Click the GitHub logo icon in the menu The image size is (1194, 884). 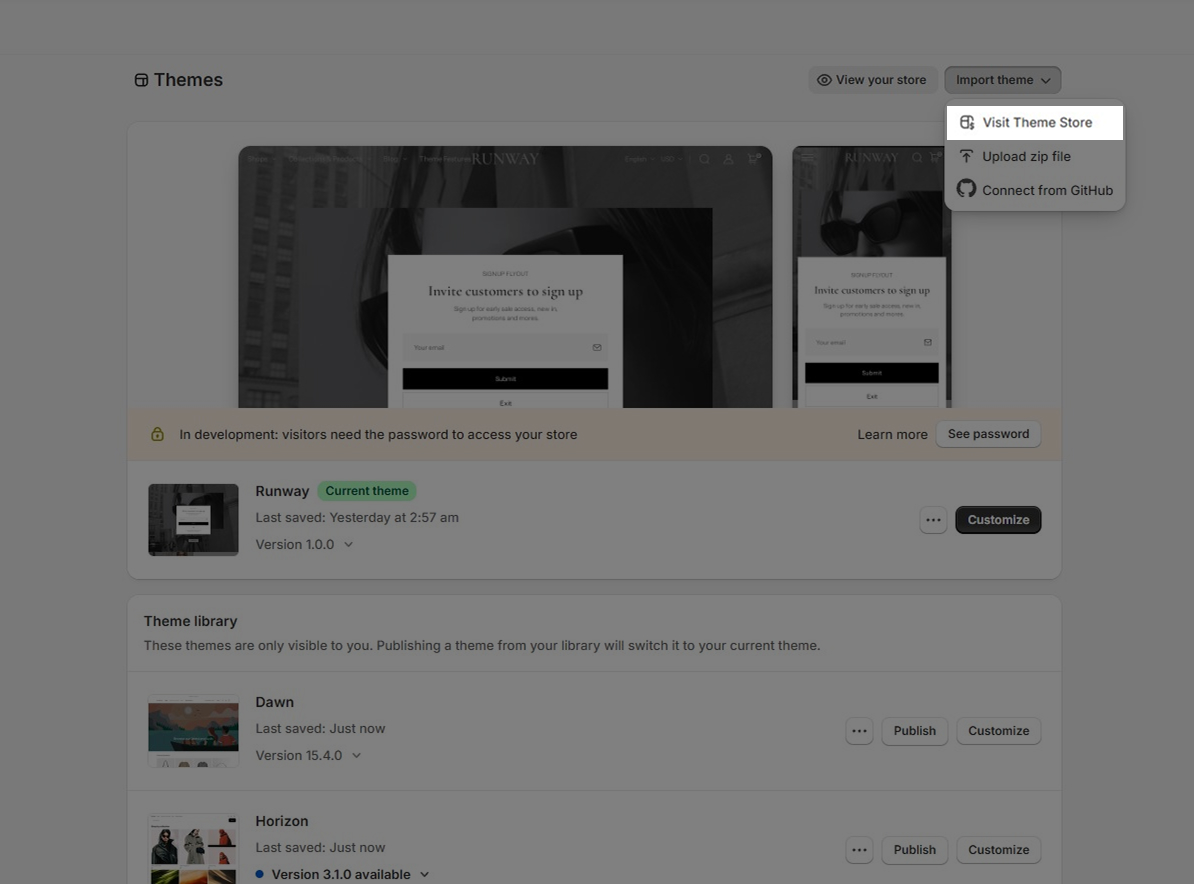[x=966, y=189]
